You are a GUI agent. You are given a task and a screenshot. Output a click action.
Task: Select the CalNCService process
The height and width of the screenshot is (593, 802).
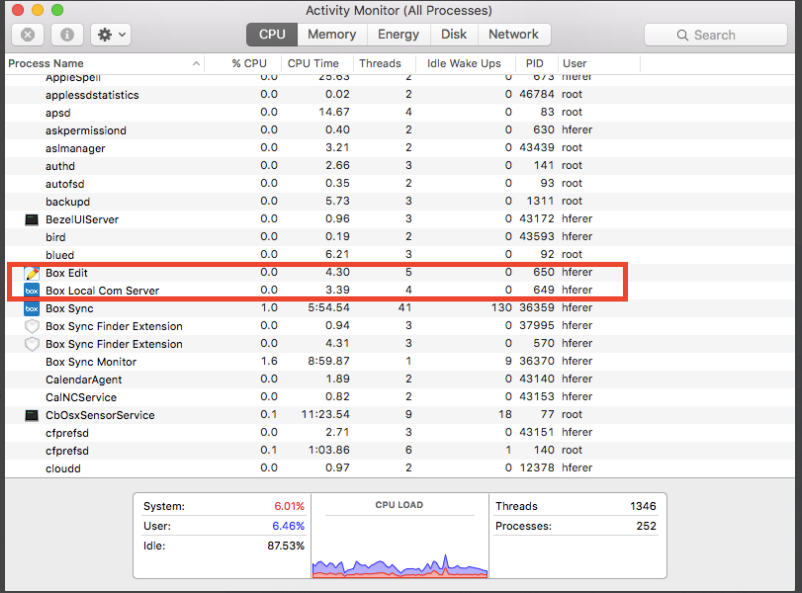point(81,397)
